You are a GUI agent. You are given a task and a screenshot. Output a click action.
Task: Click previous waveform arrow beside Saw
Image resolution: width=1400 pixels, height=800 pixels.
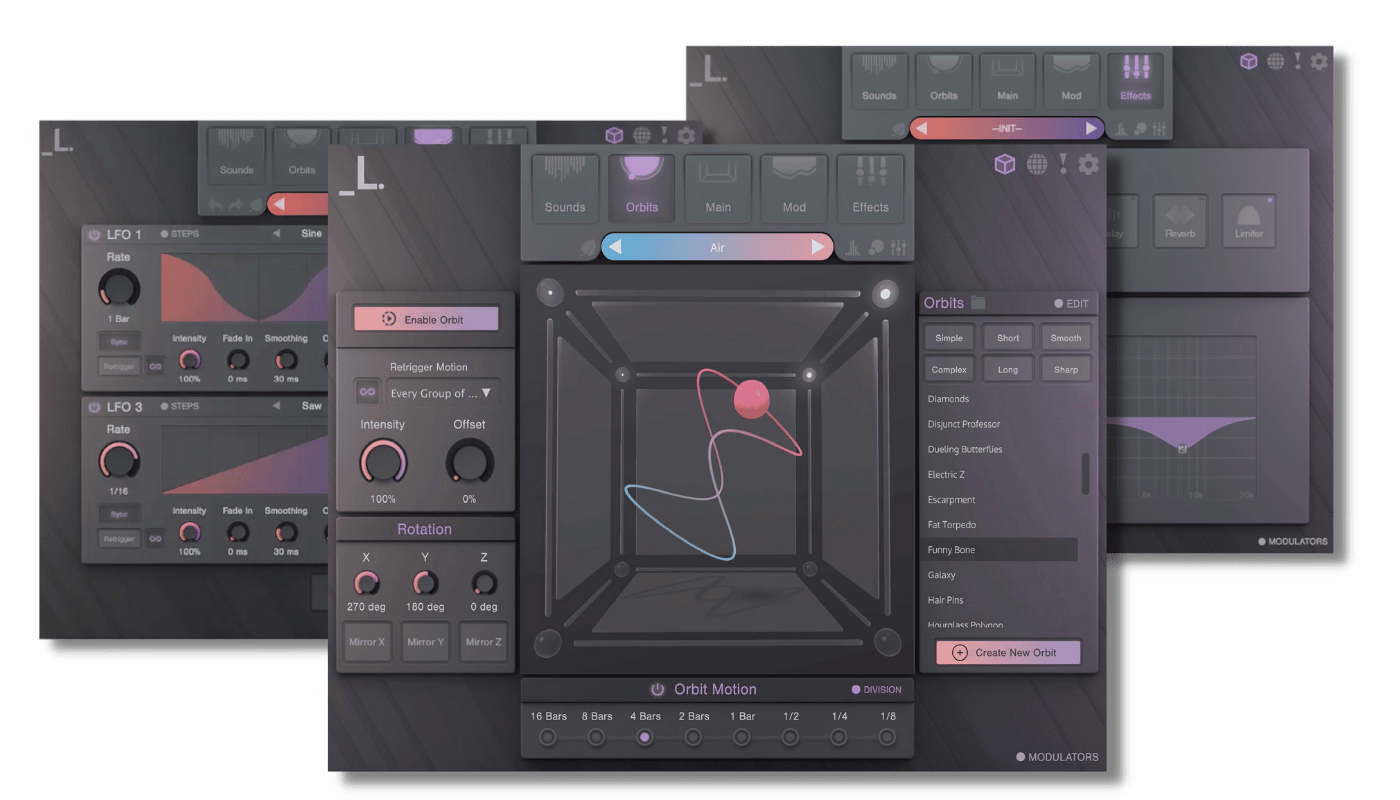click(x=277, y=406)
